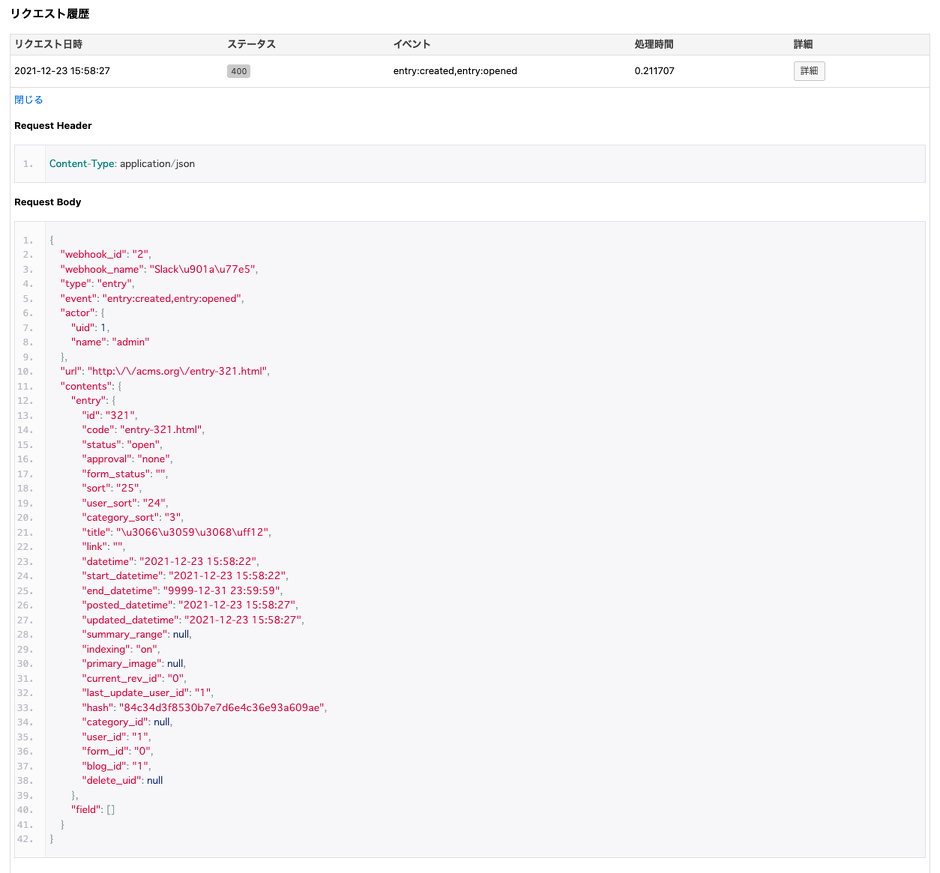Viewport: 940px width, 873px height.
Task: Click the リクエスト履歴 page heading
Action: [x=51, y=13]
